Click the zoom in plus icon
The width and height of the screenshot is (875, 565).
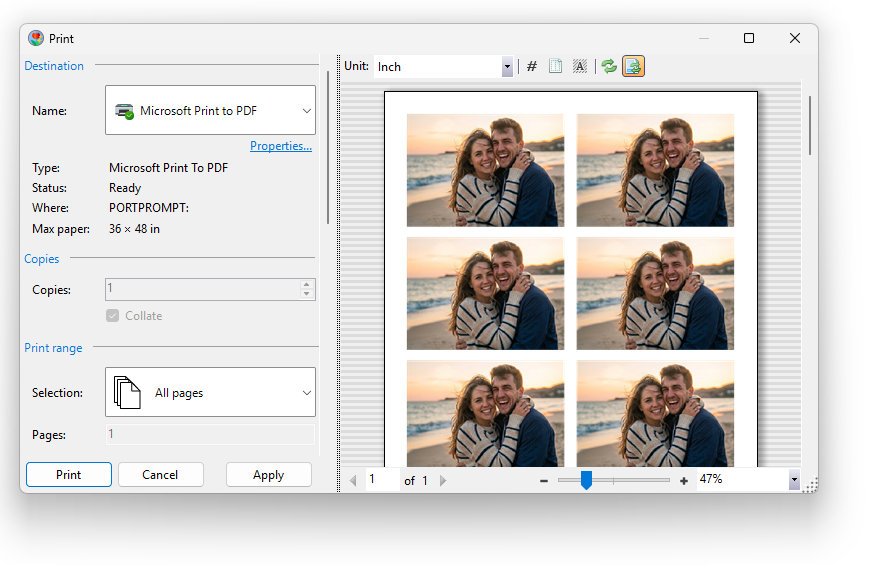pos(684,481)
